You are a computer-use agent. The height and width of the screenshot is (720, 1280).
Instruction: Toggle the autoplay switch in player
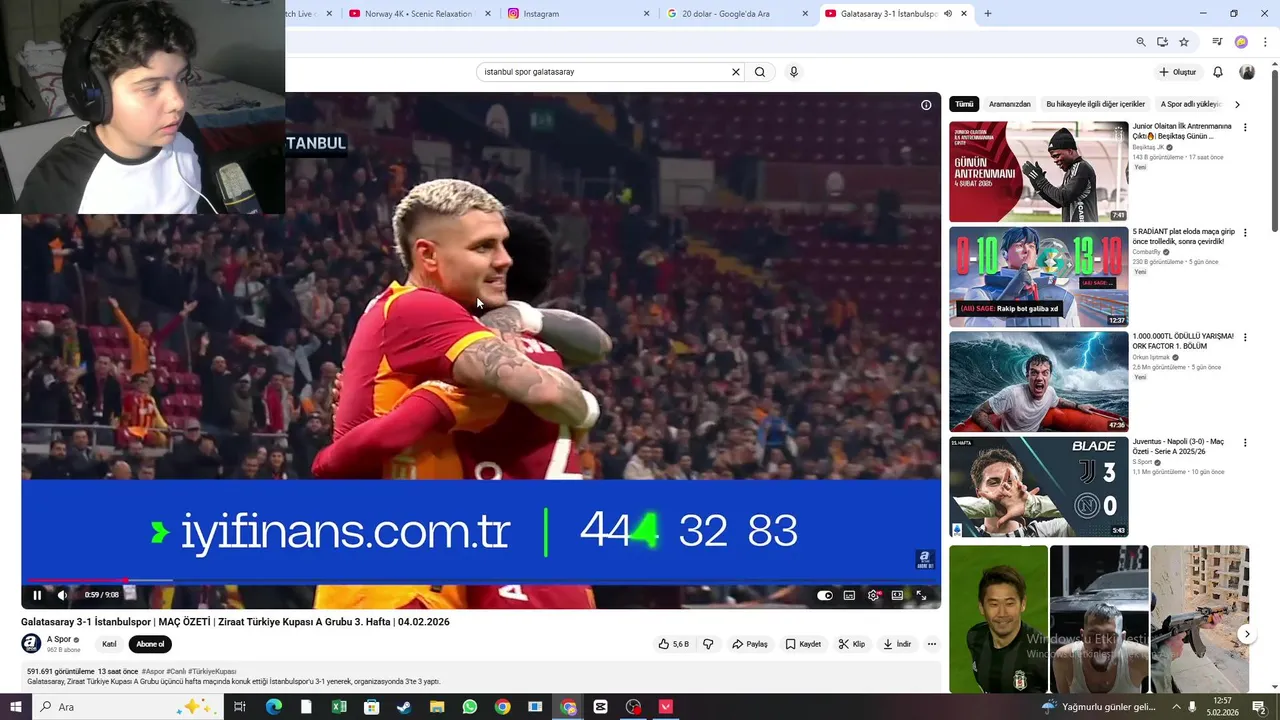point(825,595)
